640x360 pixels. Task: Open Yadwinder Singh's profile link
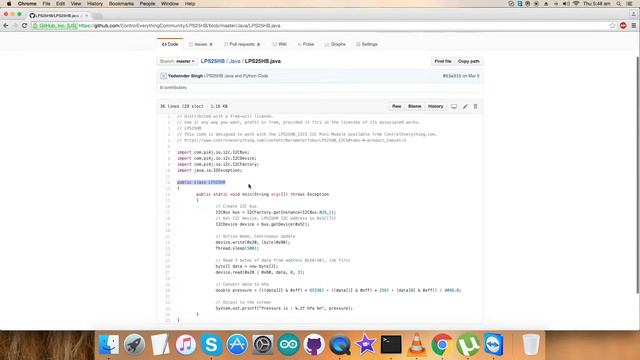click(185, 76)
